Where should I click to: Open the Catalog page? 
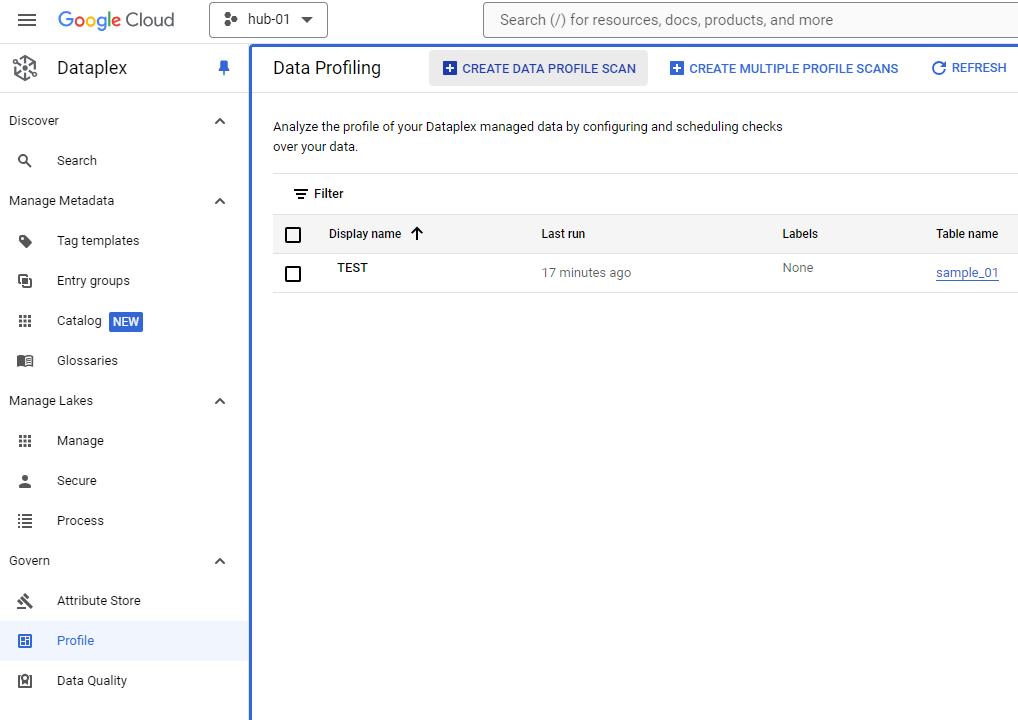(x=124, y=321)
